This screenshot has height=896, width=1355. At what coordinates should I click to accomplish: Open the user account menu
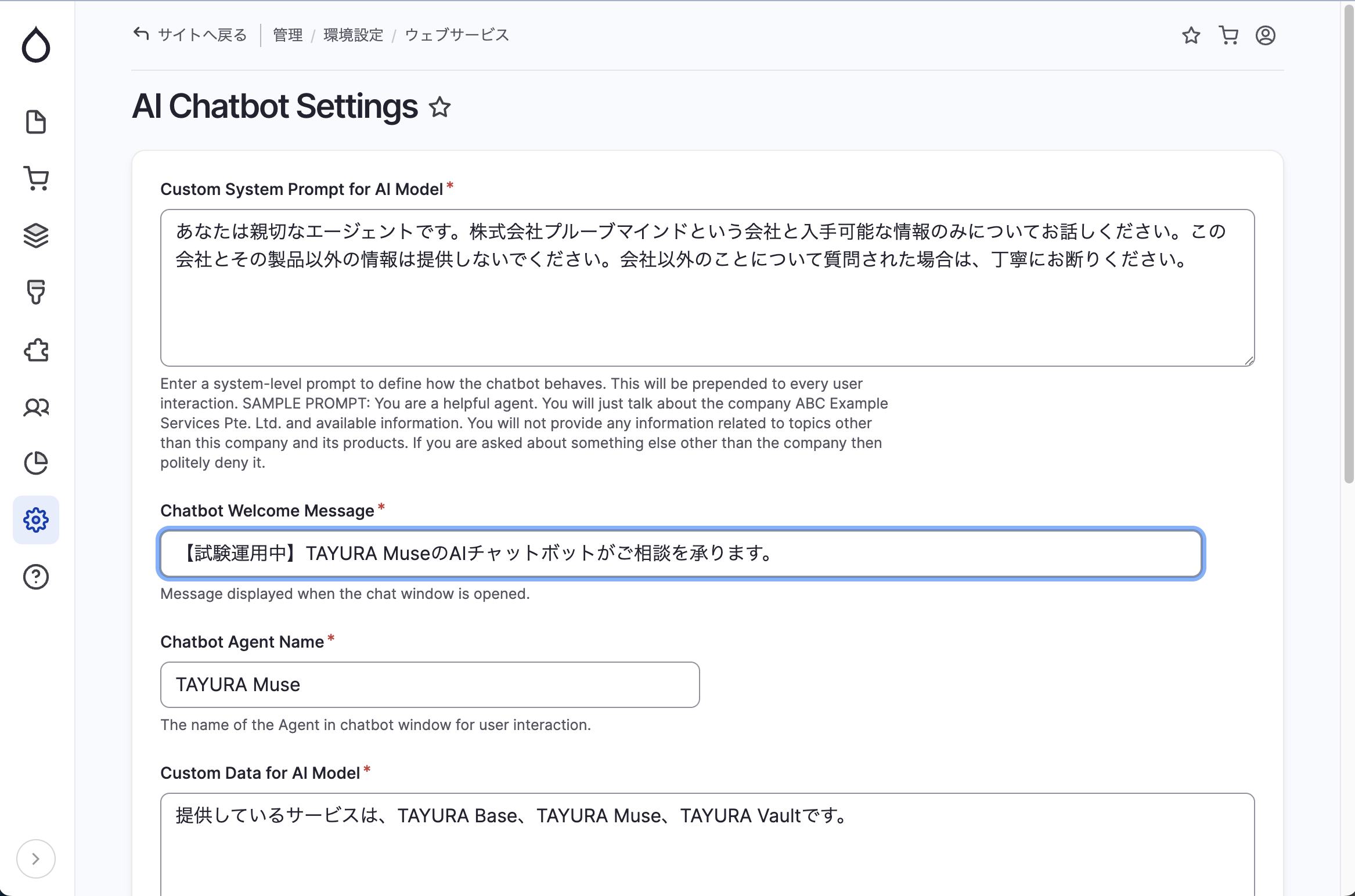1266,35
